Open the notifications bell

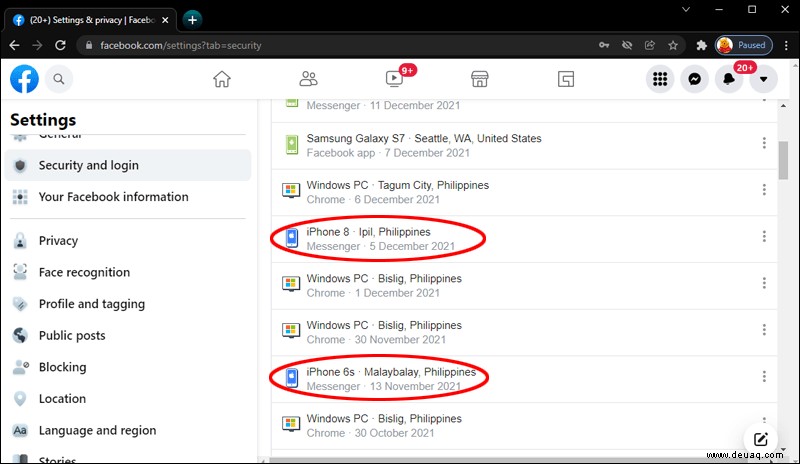pos(729,79)
